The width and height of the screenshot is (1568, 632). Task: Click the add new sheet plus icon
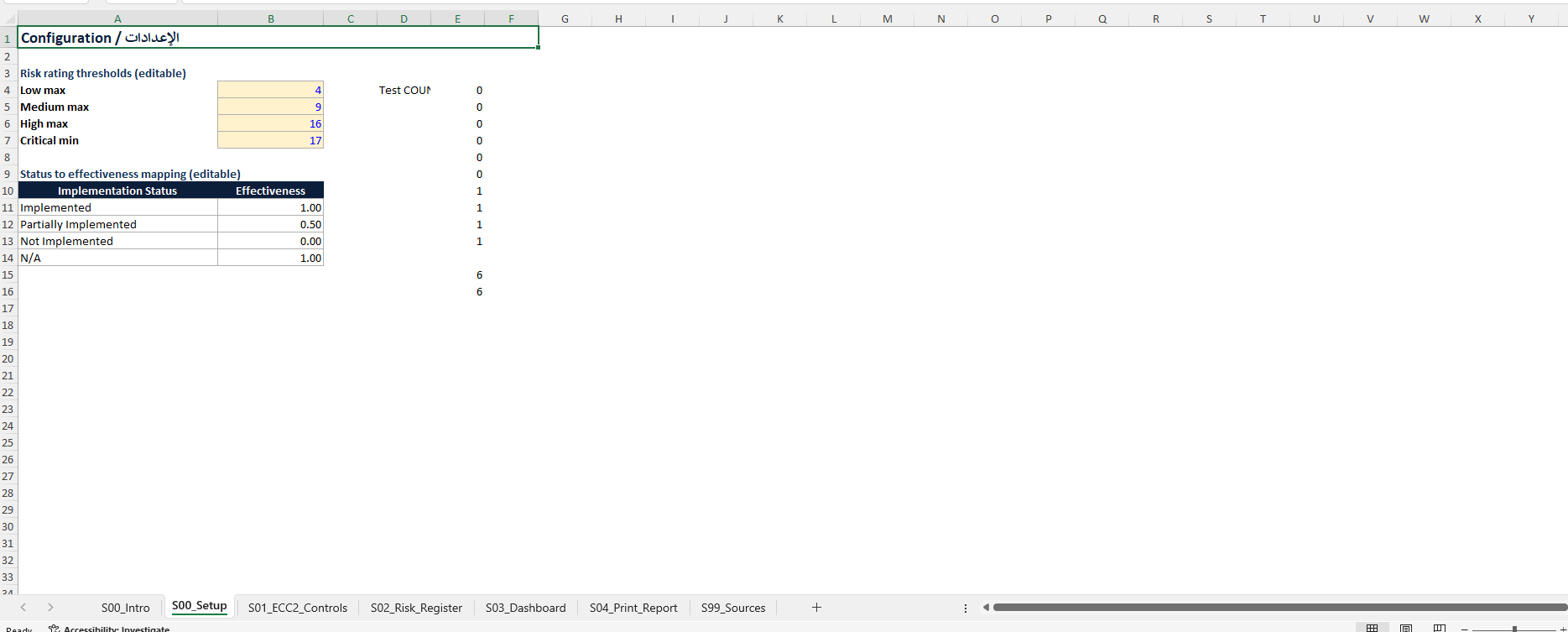(816, 608)
